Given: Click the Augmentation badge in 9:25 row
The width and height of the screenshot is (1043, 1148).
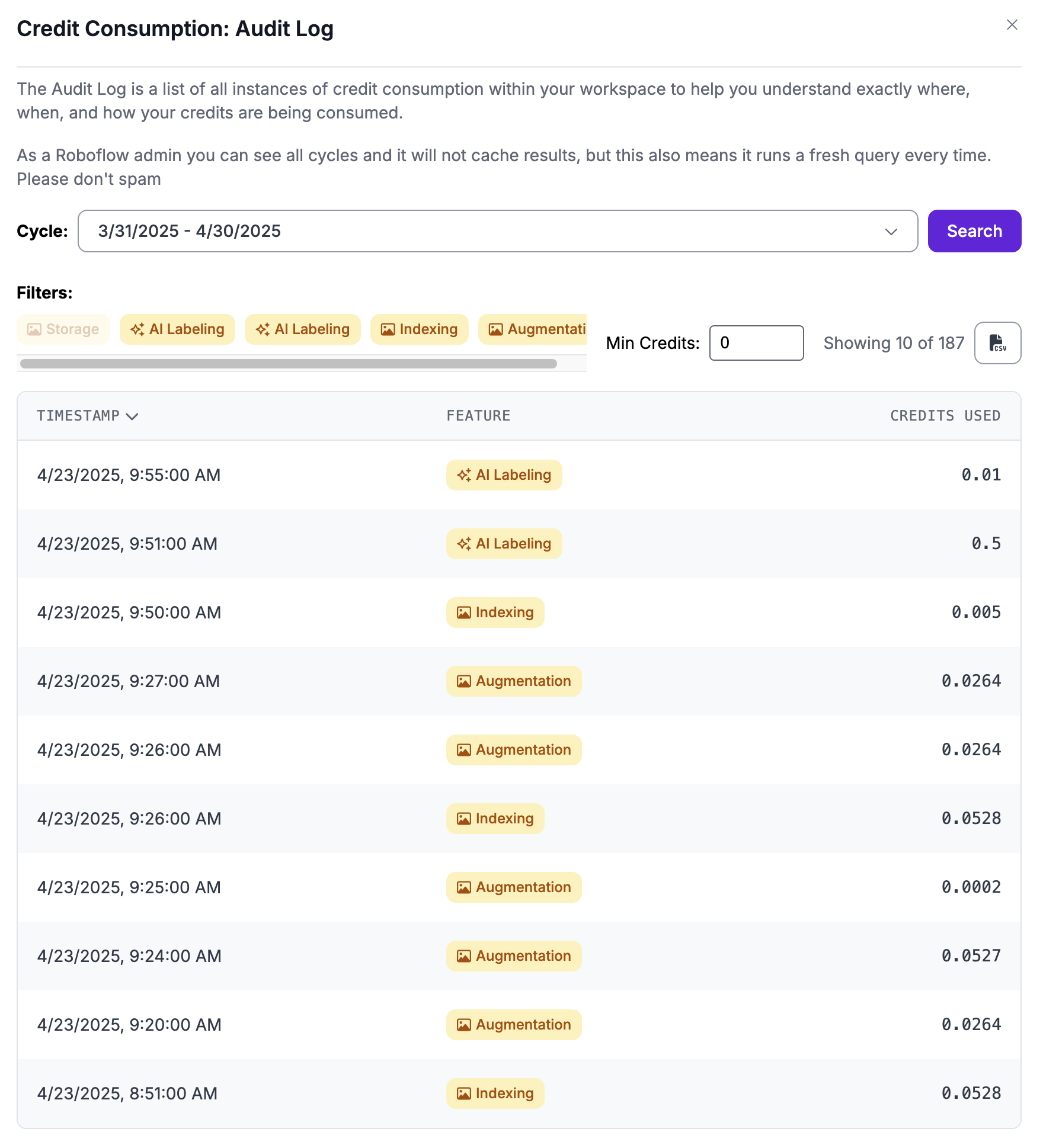Looking at the screenshot, I should click(x=513, y=887).
